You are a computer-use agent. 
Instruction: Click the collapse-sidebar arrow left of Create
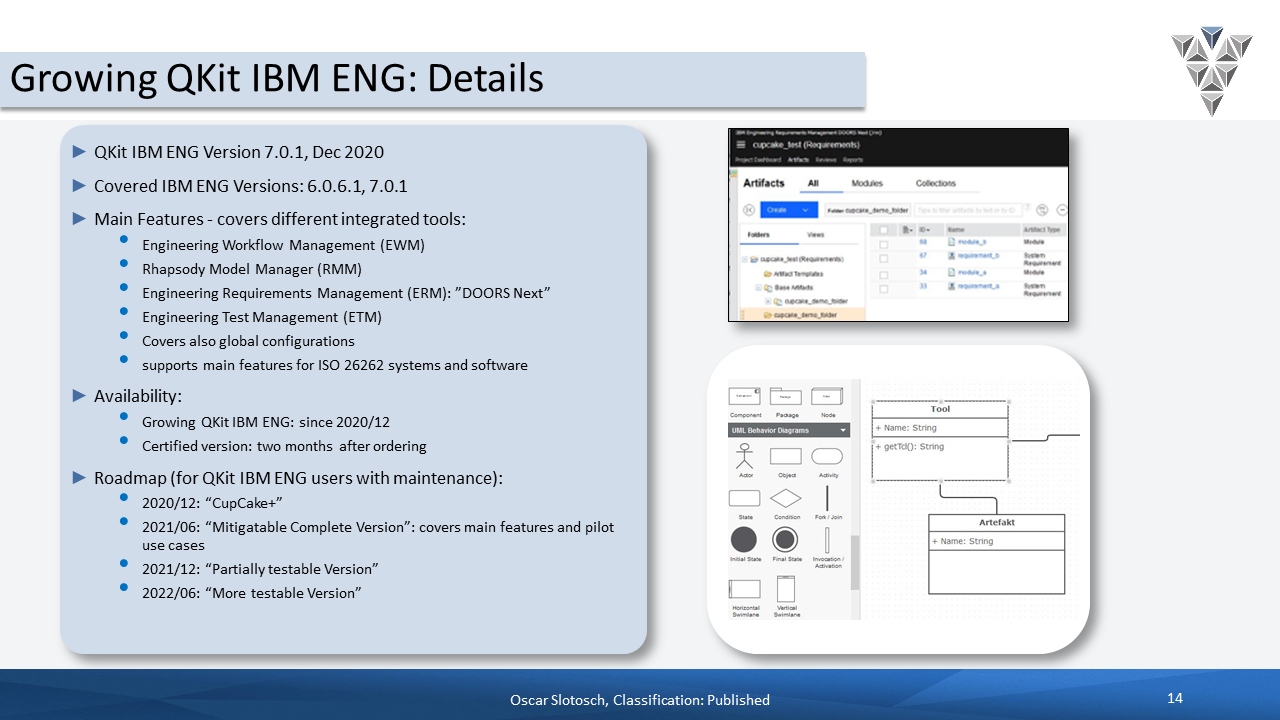[748, 210]
